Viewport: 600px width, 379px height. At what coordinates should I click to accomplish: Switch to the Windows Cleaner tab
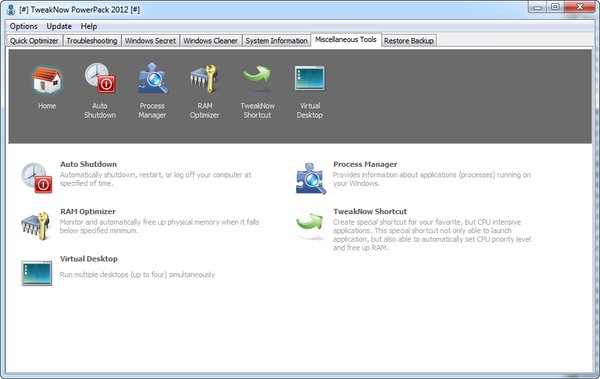(210, 41)
